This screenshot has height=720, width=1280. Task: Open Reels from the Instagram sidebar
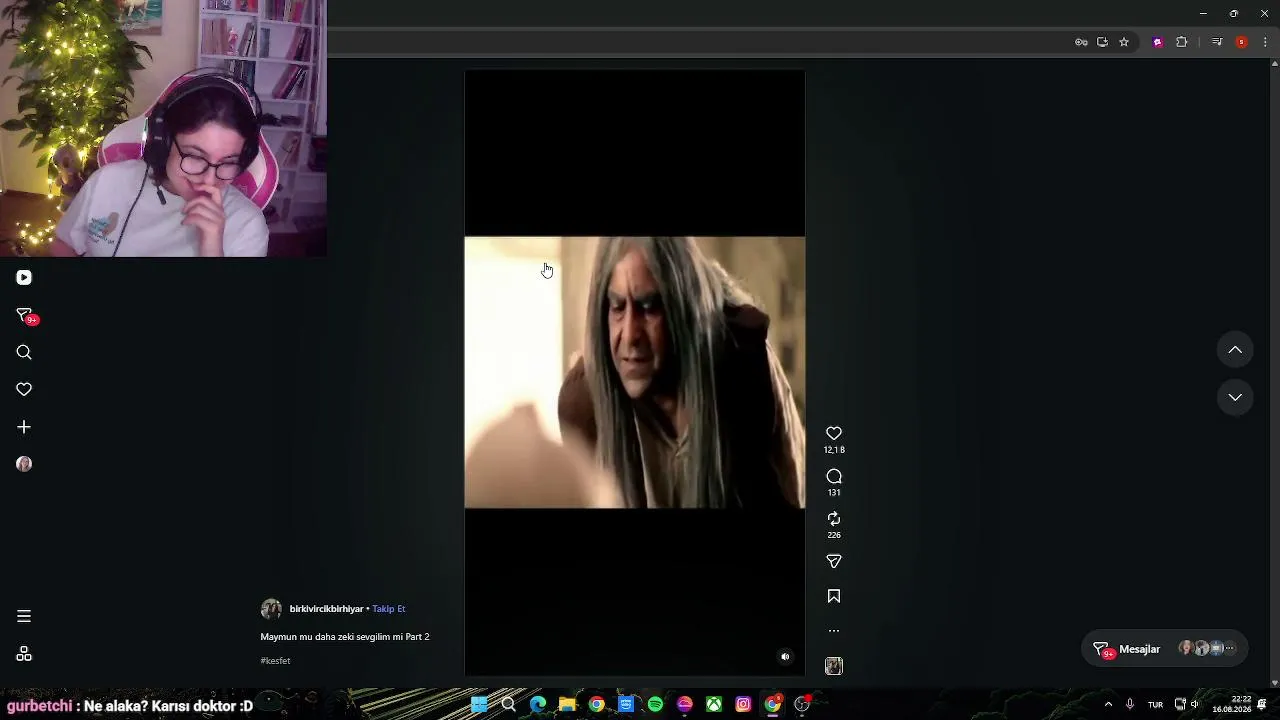click(24, 277)
